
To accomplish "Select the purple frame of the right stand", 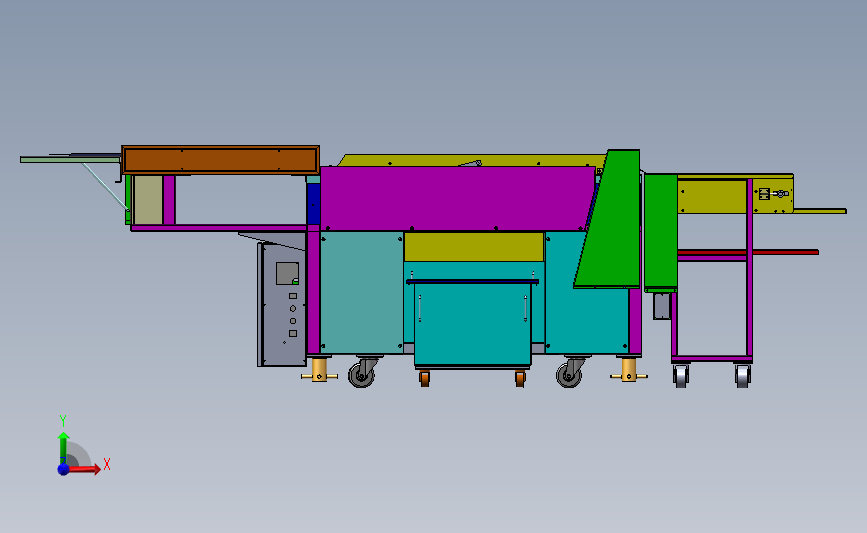I will (750, 269).
